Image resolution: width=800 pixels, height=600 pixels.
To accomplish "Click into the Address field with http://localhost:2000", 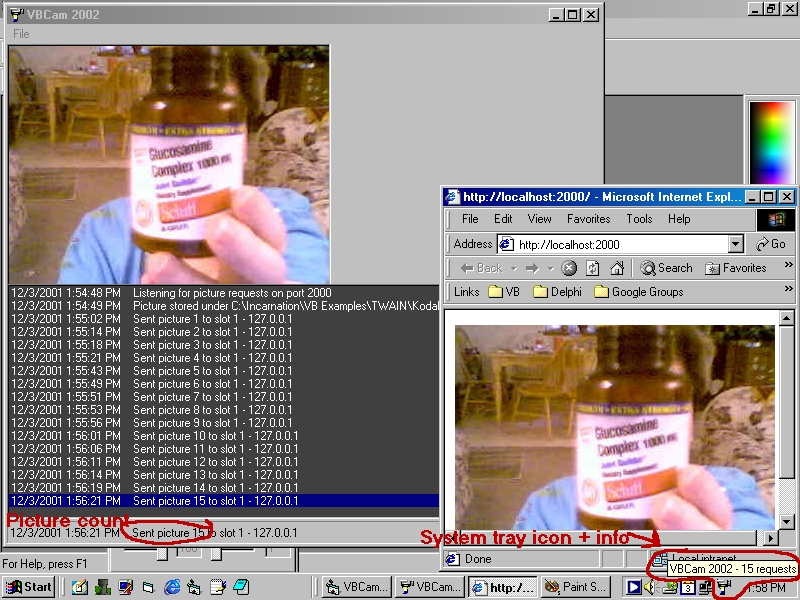I will coord(621,244).
